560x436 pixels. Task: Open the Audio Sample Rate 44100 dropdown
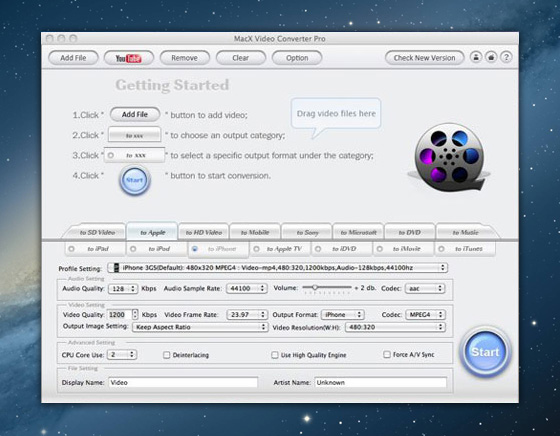247,289
